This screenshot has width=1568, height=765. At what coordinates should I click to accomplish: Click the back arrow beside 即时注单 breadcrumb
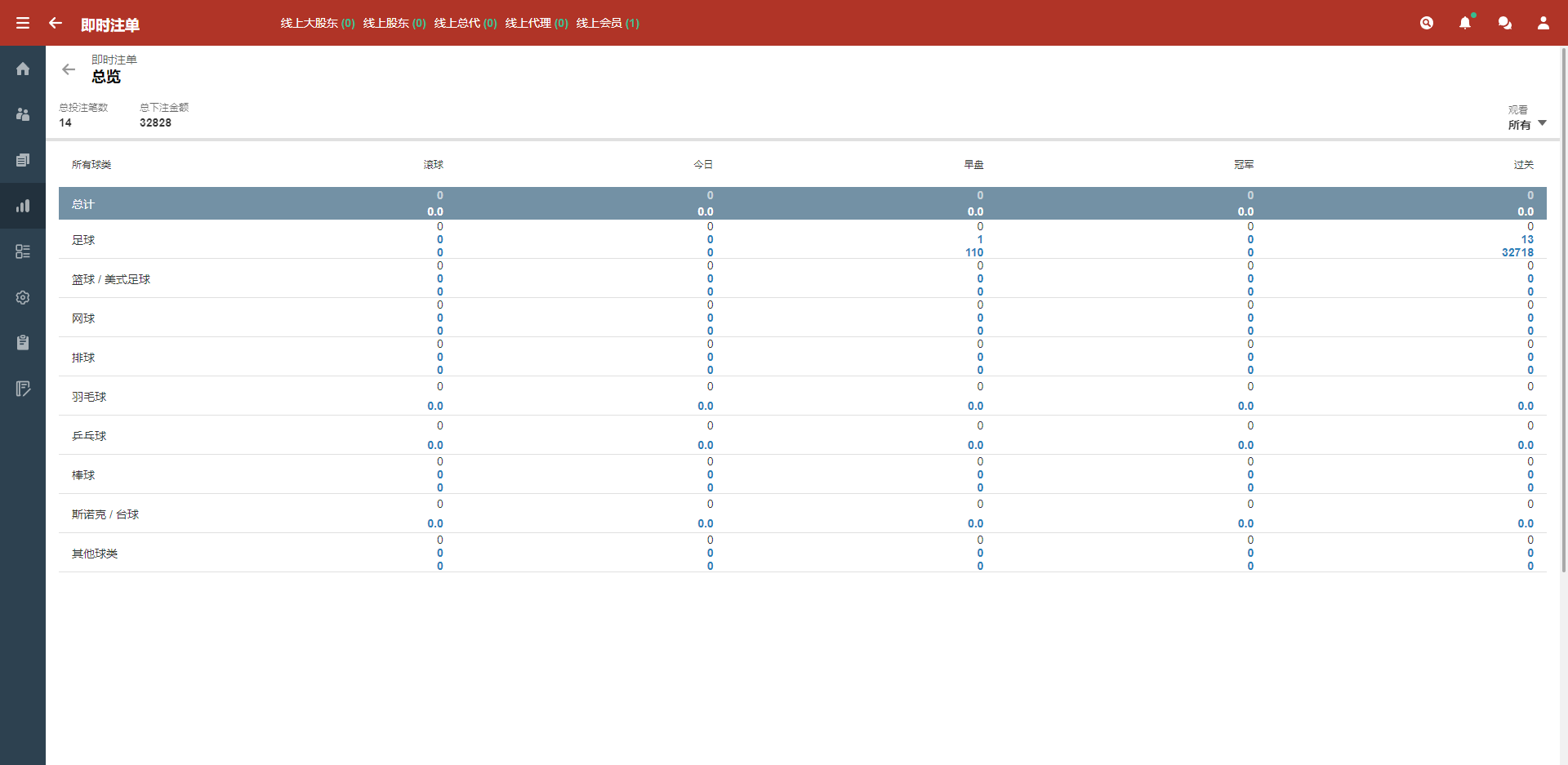coord(69,69)
